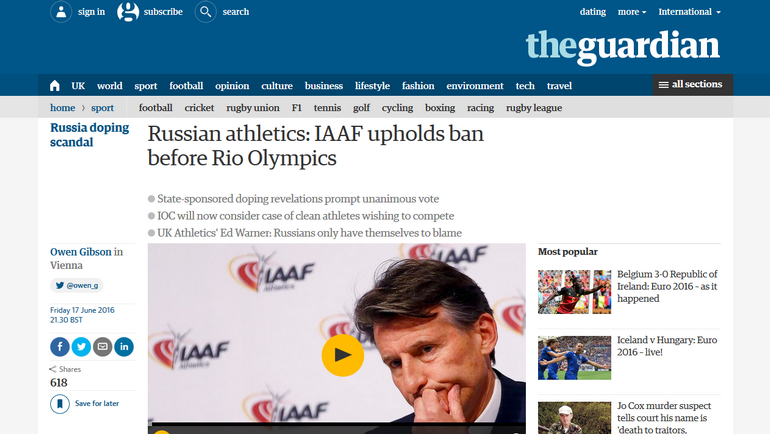This screenshot has height=434, width=770.
Task: Play the IAAF press conference video
Action: coord(343,355)
